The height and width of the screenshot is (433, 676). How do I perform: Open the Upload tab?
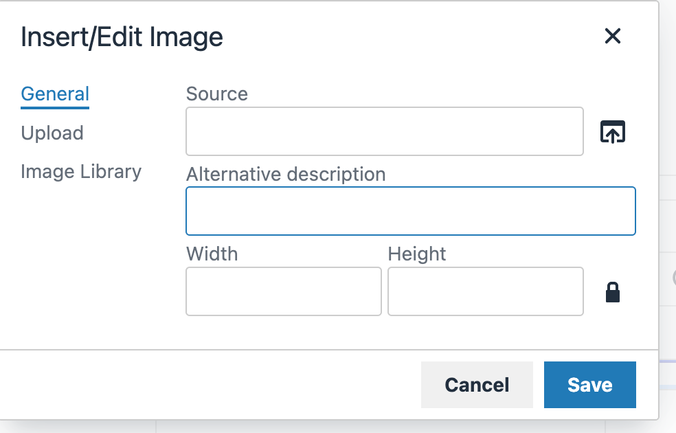[x=52, y=133]
